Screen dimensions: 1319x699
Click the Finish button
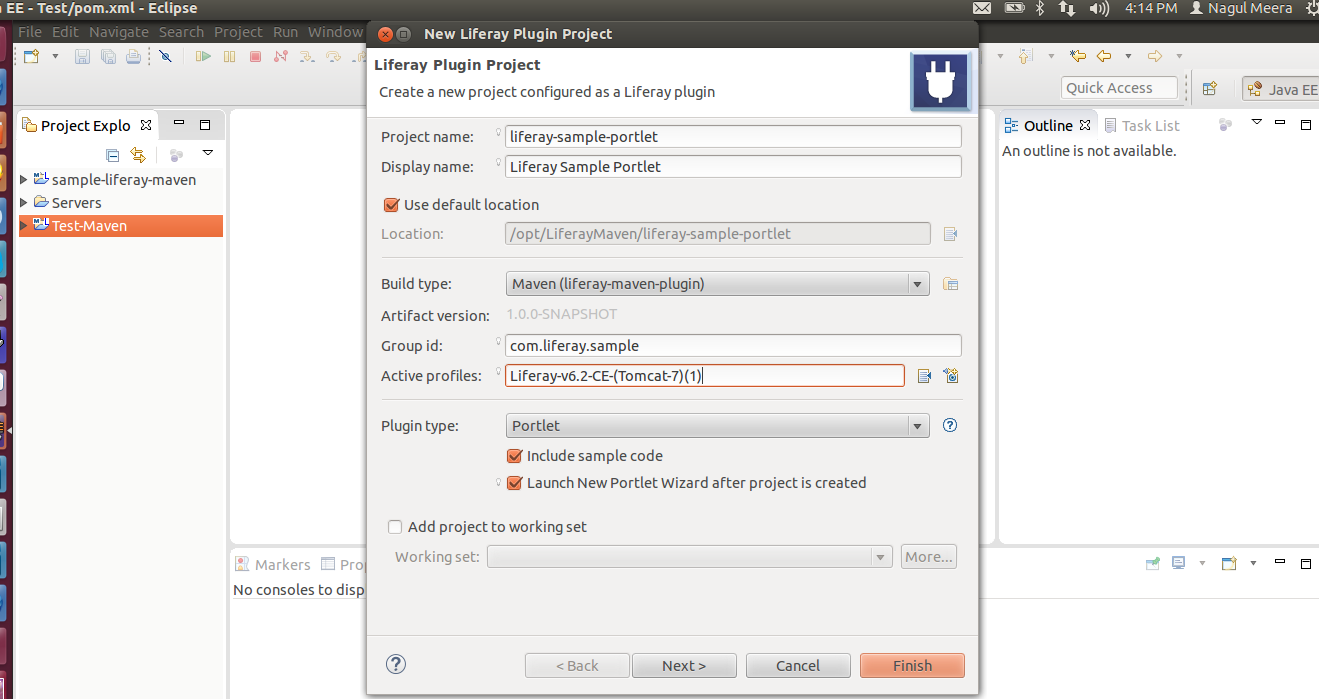tap(911, 664)
